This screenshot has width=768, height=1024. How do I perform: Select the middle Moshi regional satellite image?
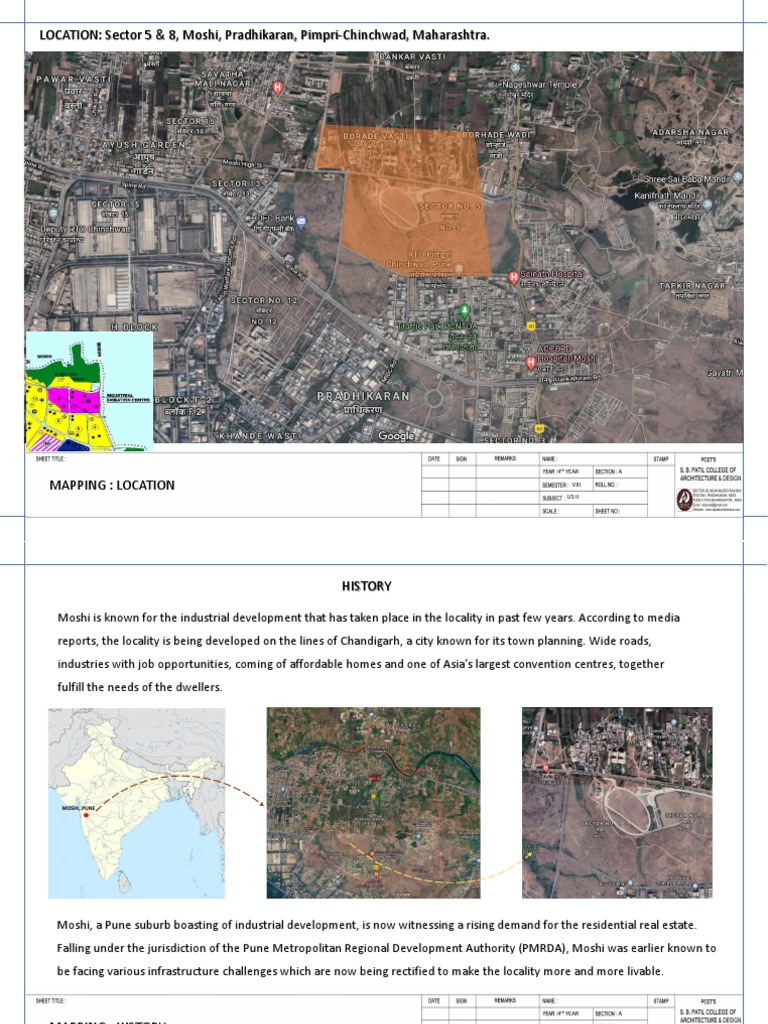(x=374, y=803)
